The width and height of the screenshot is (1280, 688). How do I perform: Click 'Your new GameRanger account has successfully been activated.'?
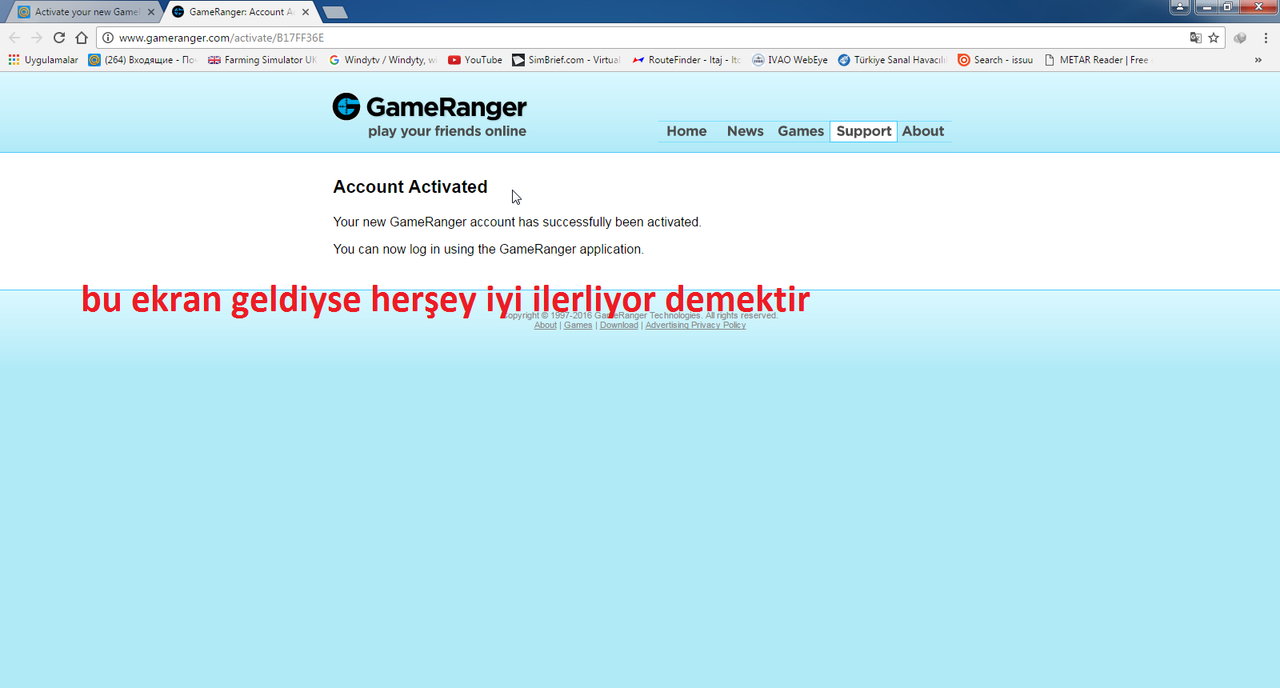pos(517,222)
